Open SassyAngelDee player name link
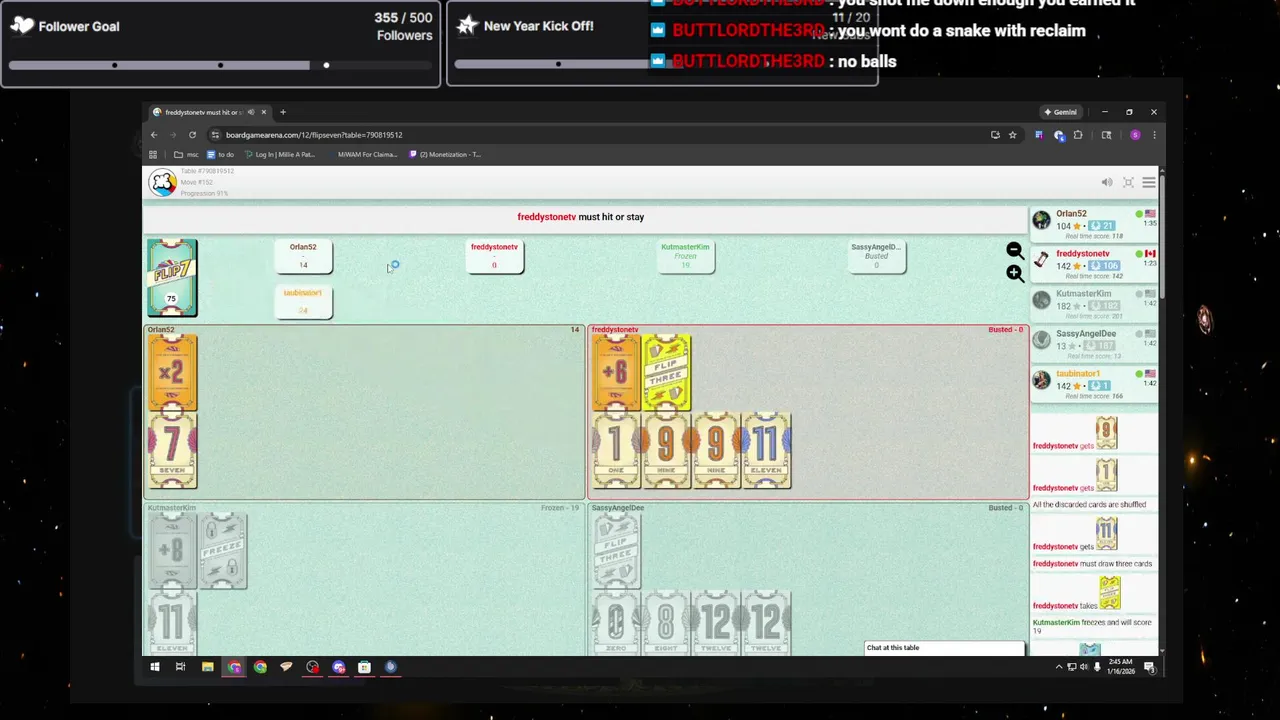 coord(1086,333)
